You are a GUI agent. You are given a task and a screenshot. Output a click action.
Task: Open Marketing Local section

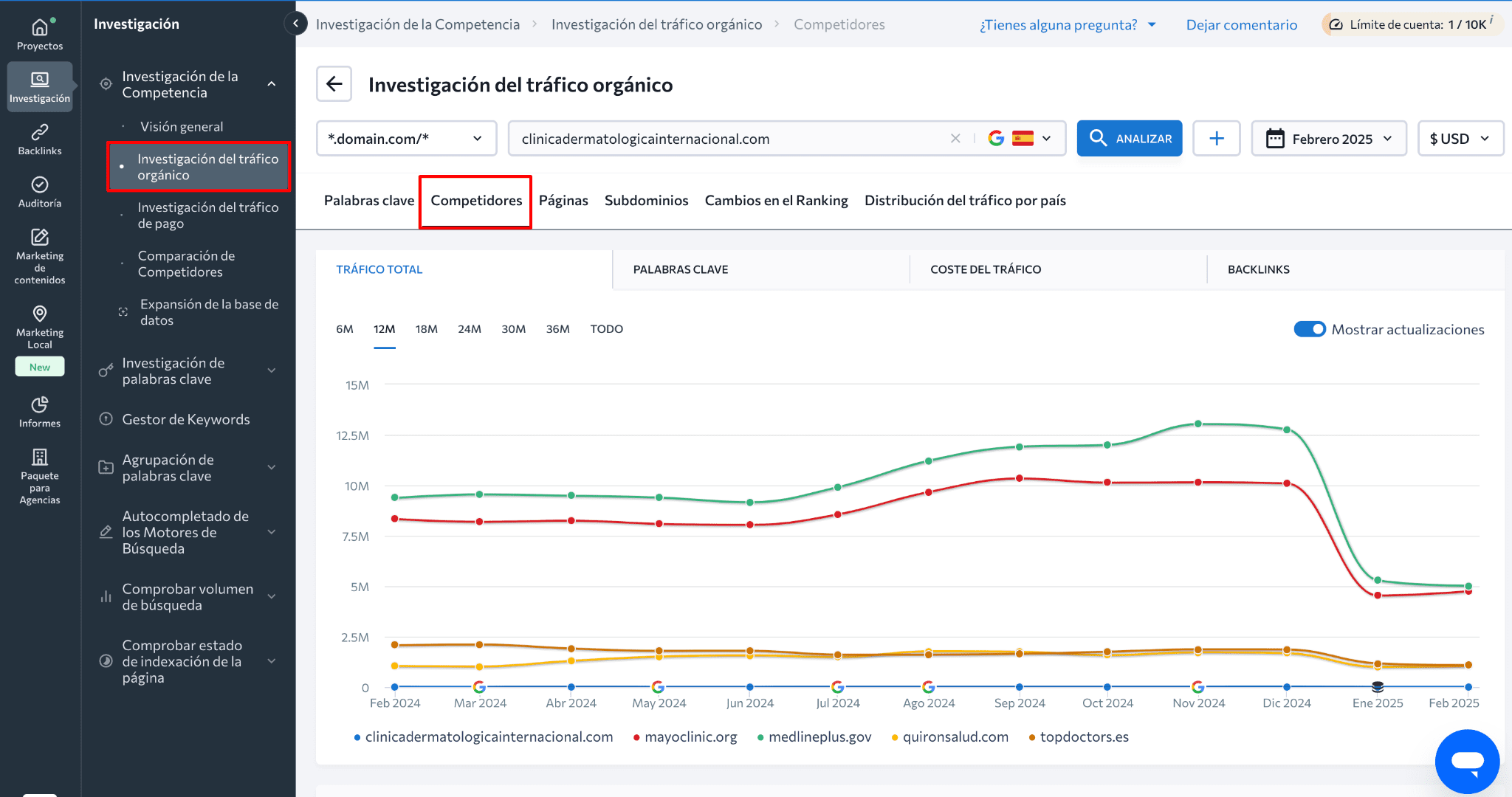click(x=40, y=327)
